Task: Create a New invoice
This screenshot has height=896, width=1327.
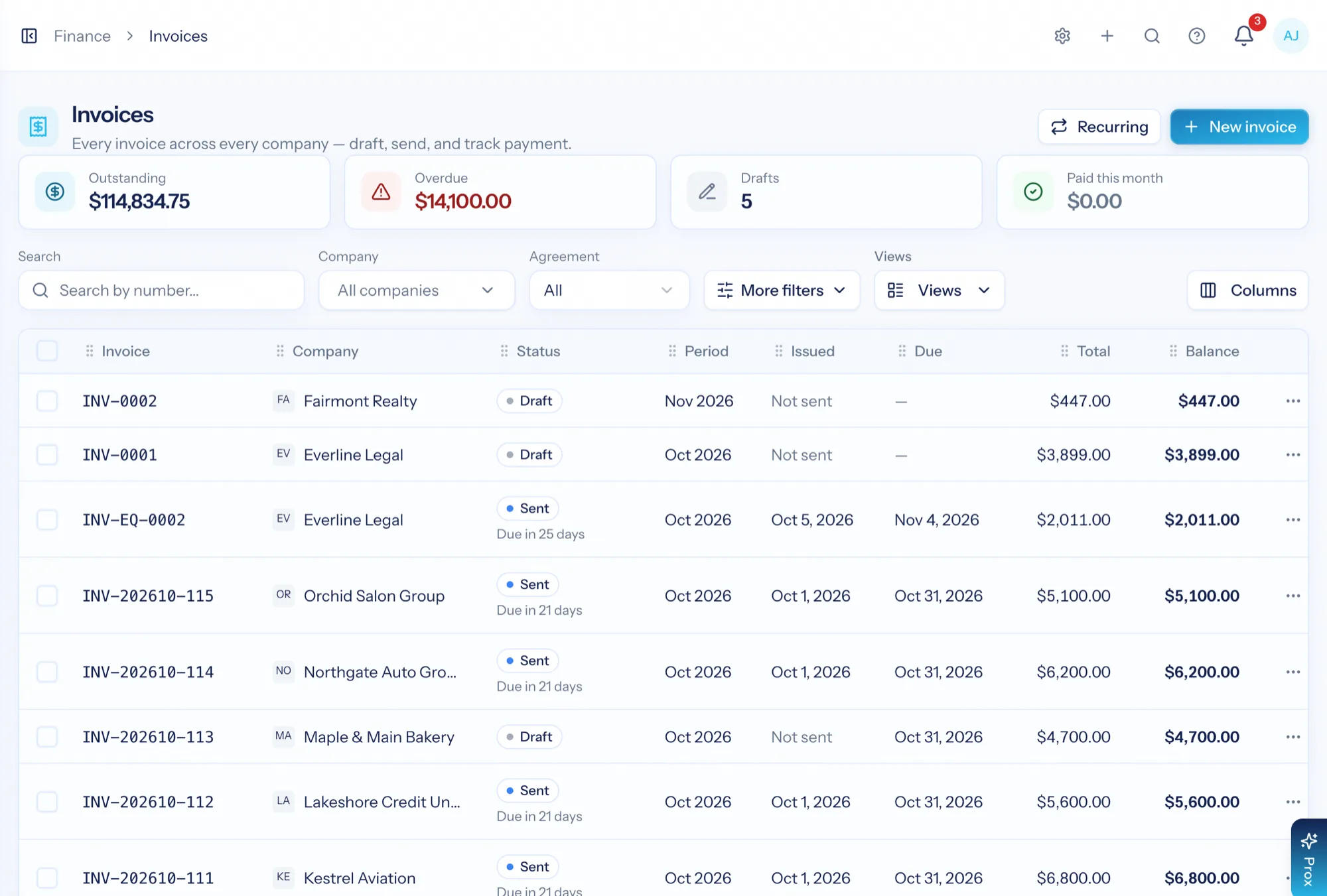Action: tap(1239, 127)
